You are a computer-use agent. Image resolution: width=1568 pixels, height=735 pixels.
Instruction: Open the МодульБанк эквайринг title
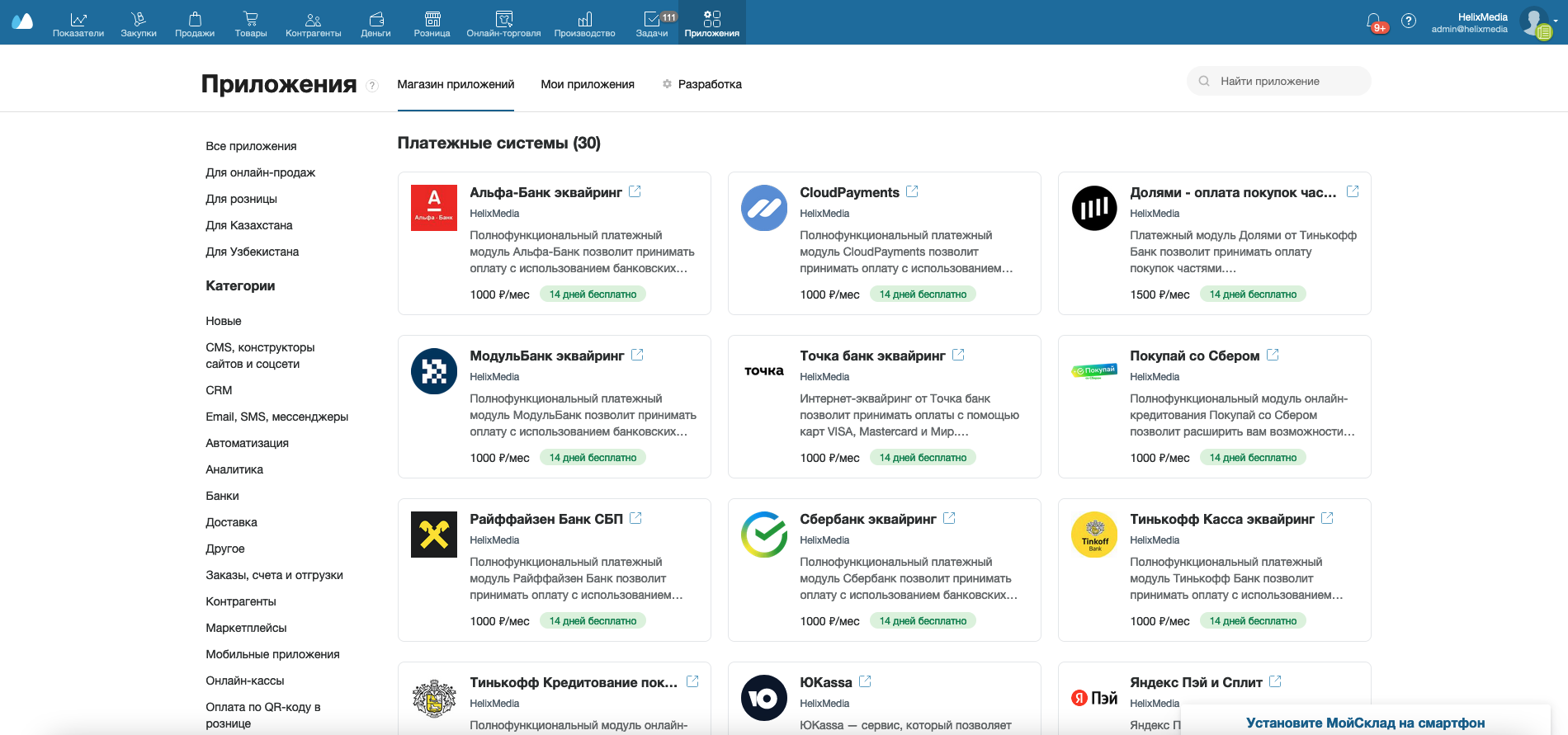coord(547,356)
